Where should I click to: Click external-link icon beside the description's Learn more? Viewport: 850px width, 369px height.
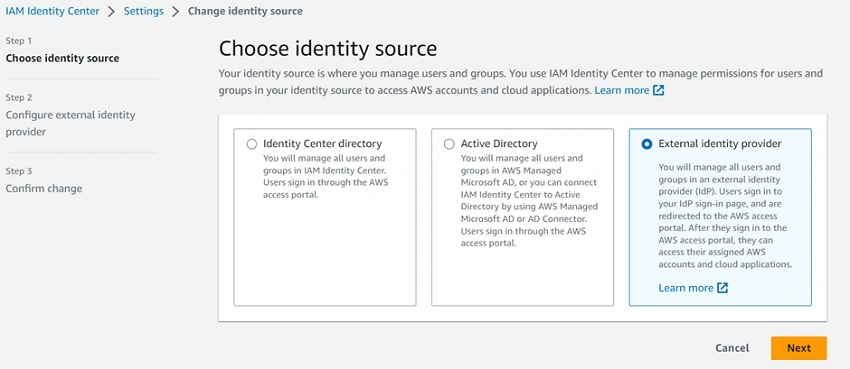pyautogui.click(x=659, y=90)
